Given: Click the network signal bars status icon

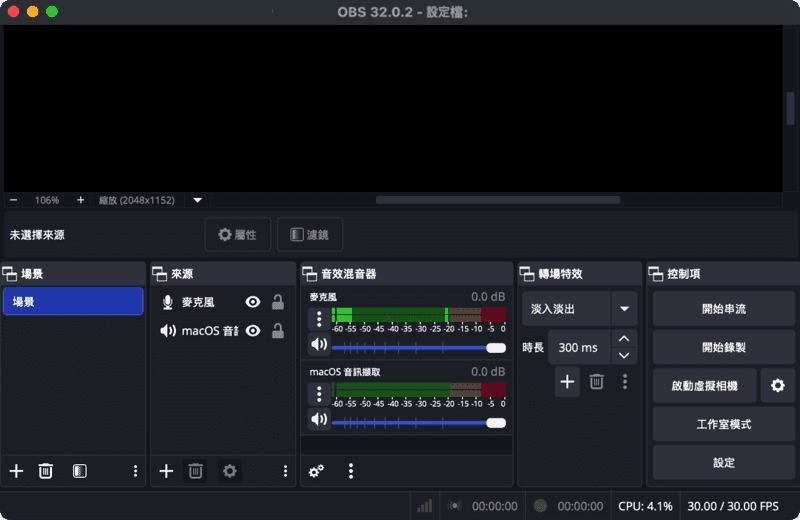Looking at the screenshot, I should pyautogui.click(x=424, y=506).
